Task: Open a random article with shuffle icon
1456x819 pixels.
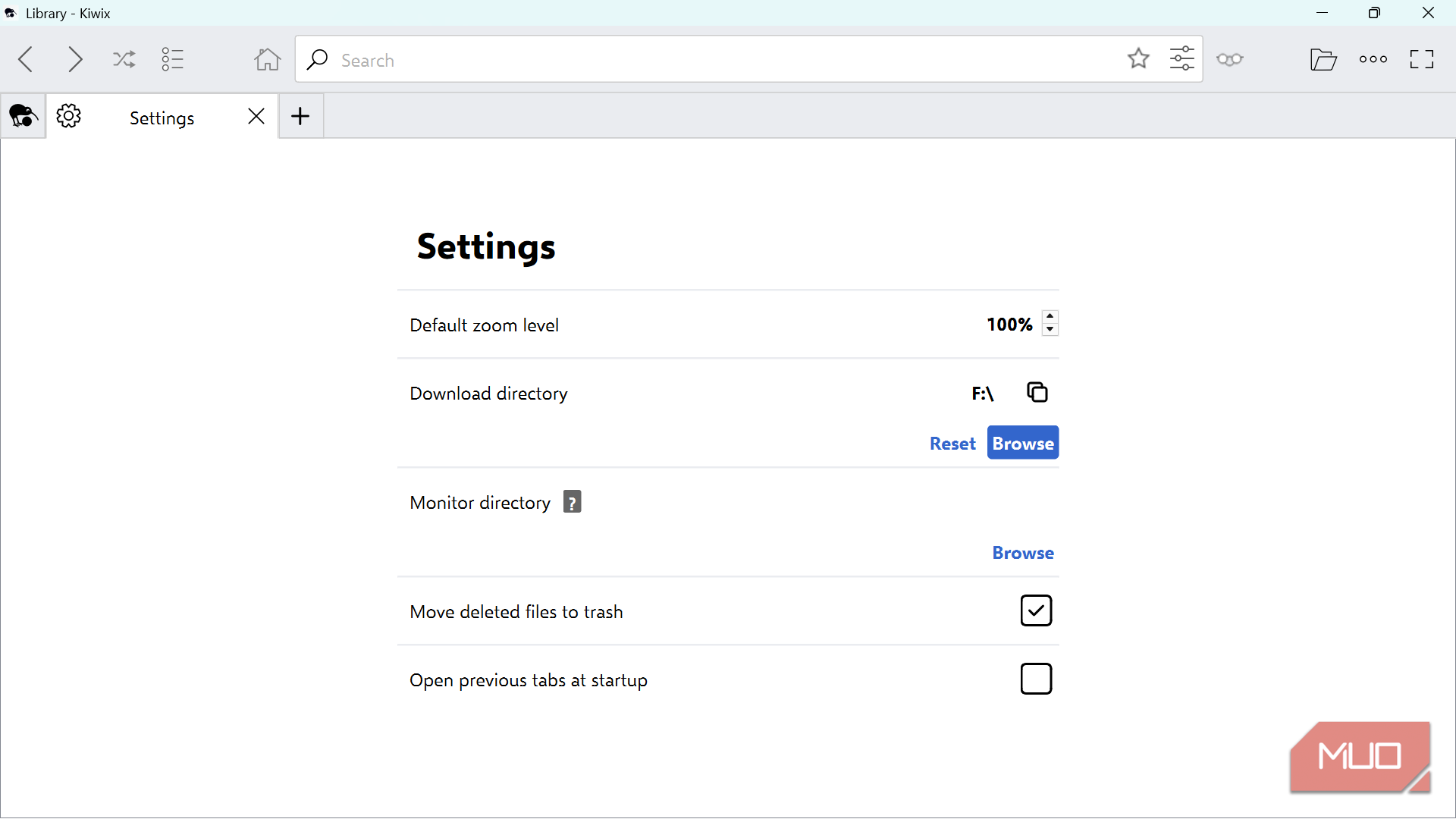Action: [x=124, y=59]
